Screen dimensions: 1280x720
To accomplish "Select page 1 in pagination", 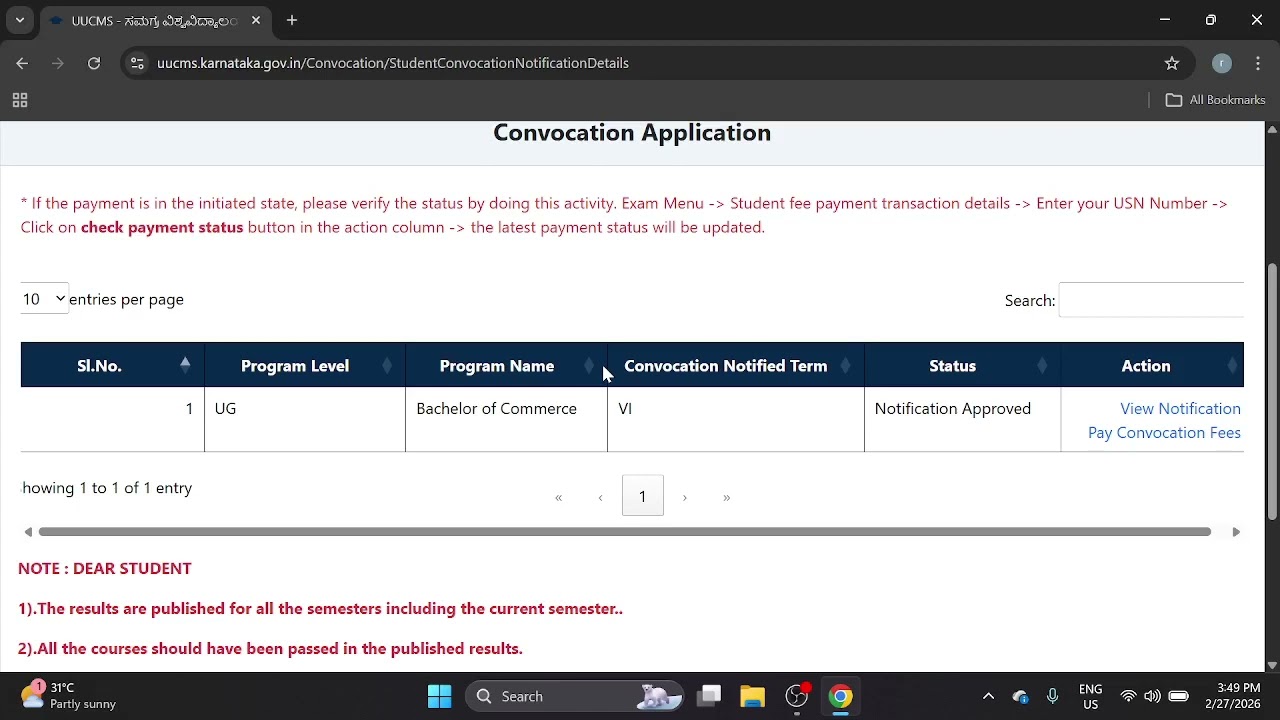I will click(643, 497).
